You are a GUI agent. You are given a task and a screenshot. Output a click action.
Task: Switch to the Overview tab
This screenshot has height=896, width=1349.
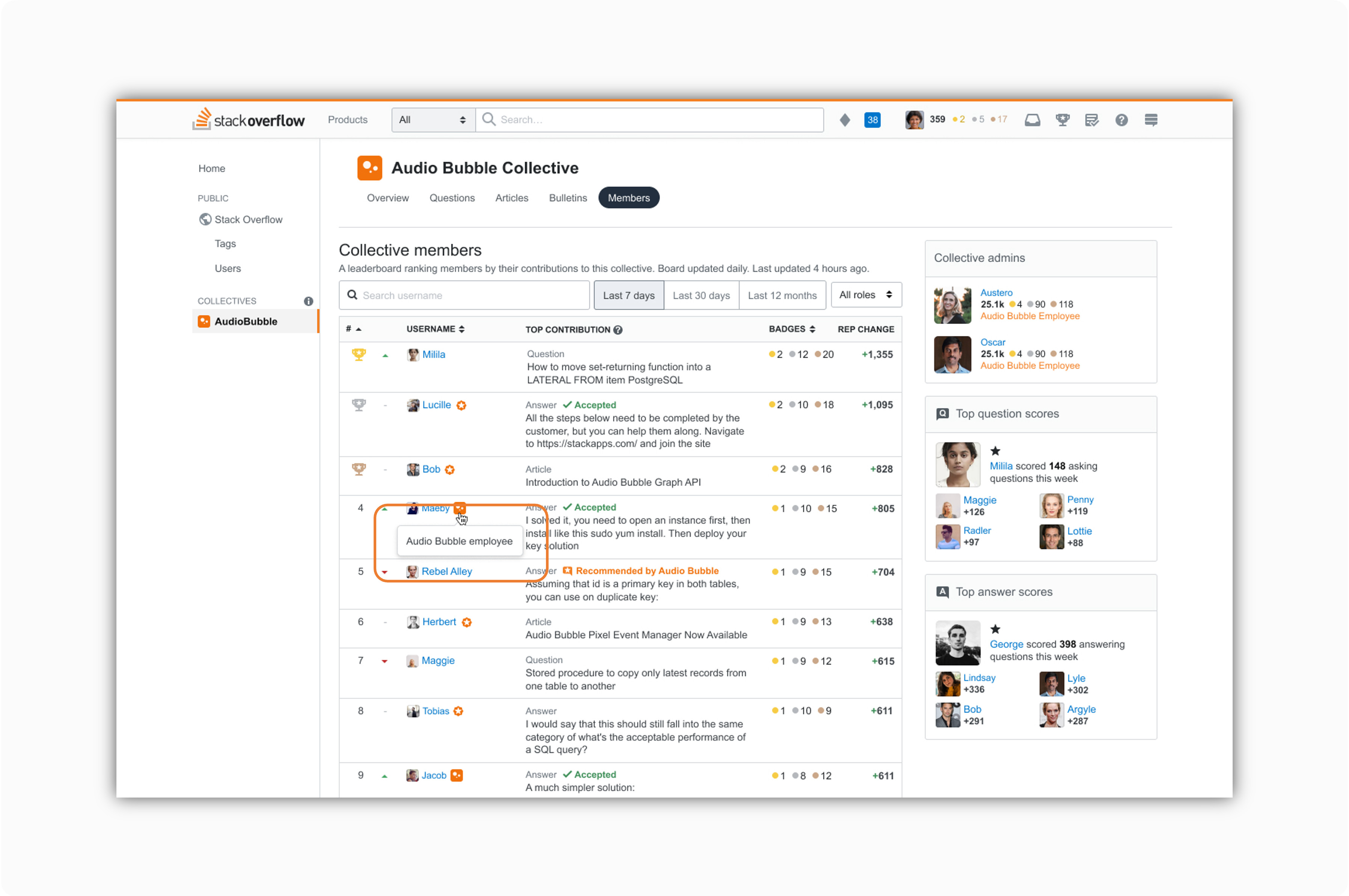(x=387, y=198)
